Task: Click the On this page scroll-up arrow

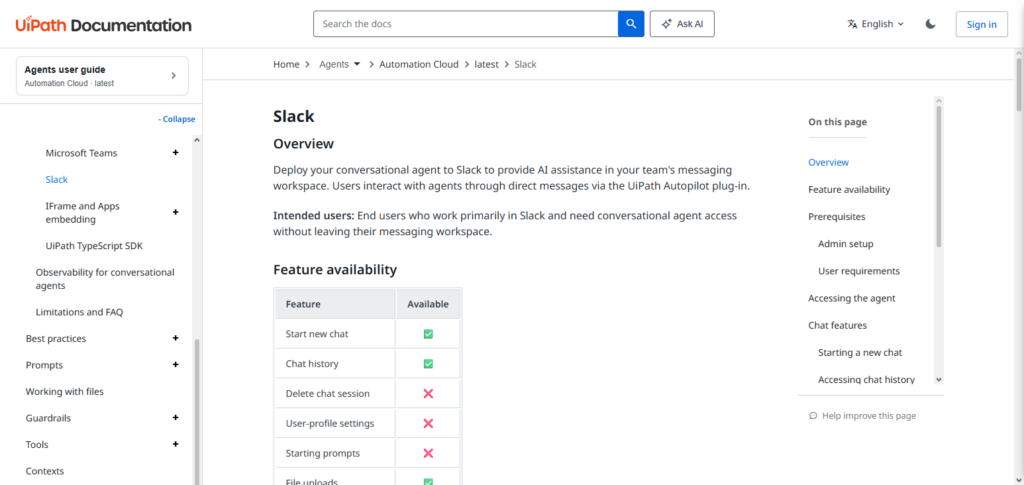Action: pos(938,101)
